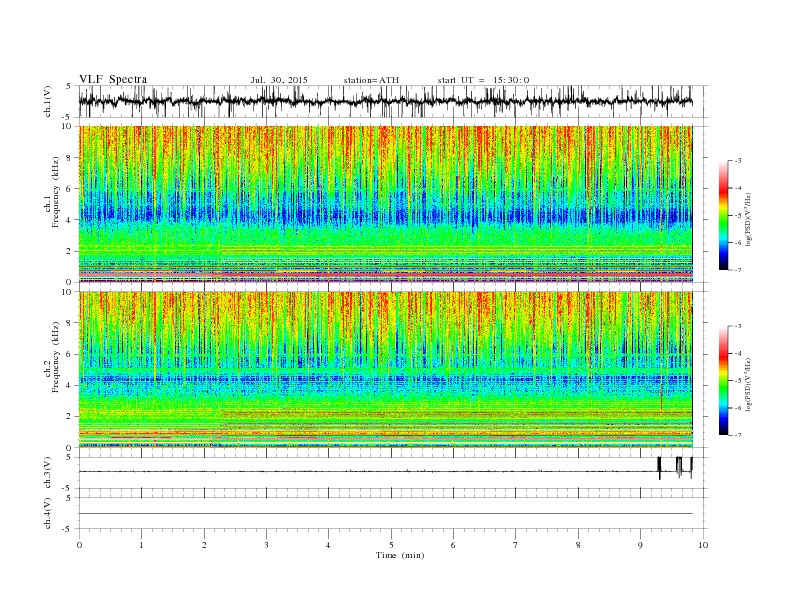Select the ch.1 spectrogram color scale bar
The height and width of the screenshot is (612, 792).
coord(723,216)
